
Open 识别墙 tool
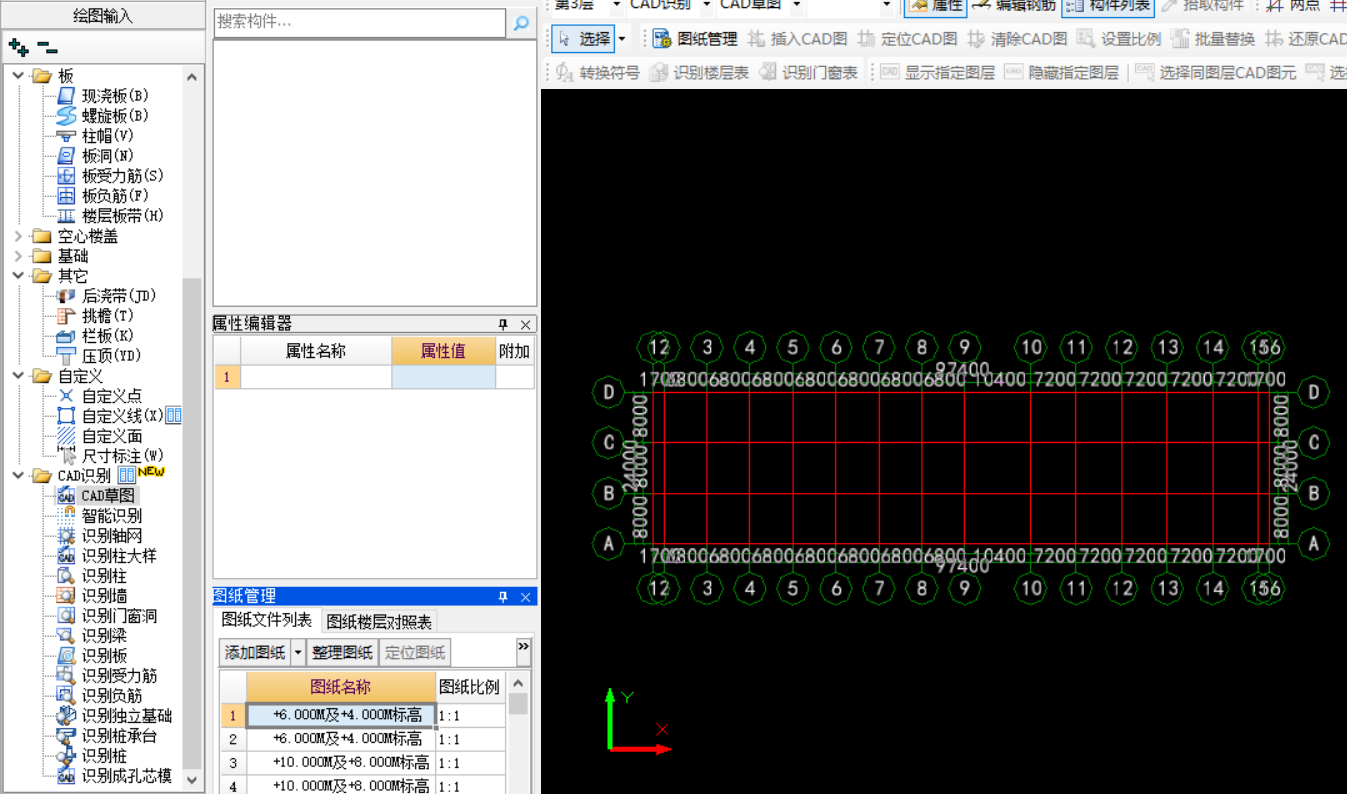click(x=104, y=596)
